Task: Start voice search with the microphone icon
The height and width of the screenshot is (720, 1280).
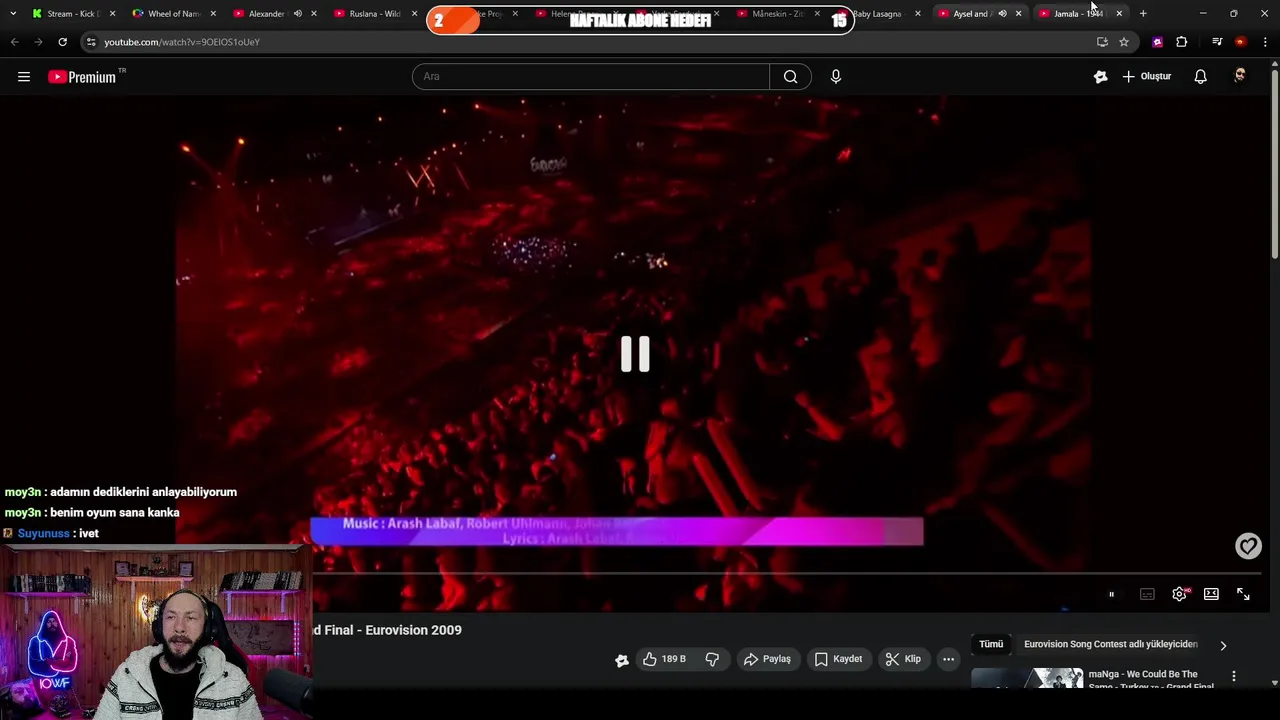Action: (836, 76)
